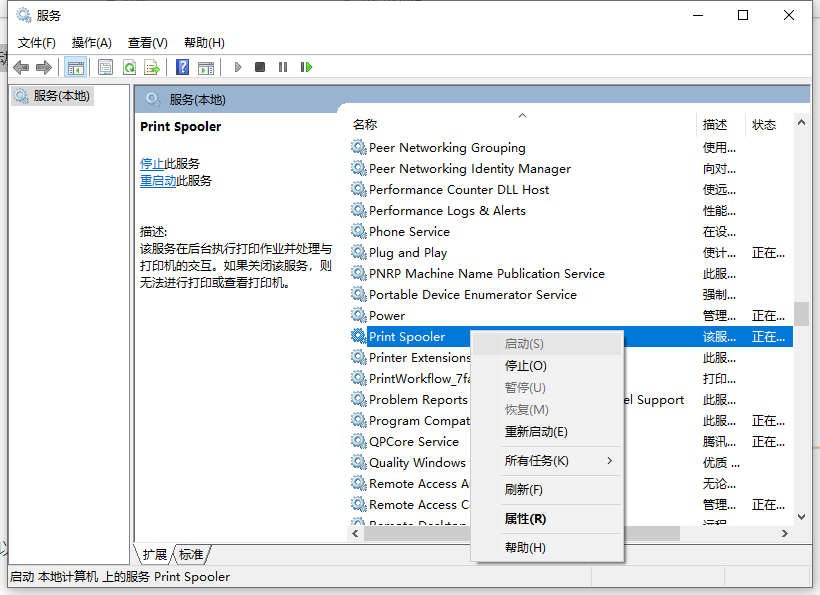Select the PrintWorkflow_7f service row
The width and height of the screenshot is (820, 595).
[x=410, y=379]
